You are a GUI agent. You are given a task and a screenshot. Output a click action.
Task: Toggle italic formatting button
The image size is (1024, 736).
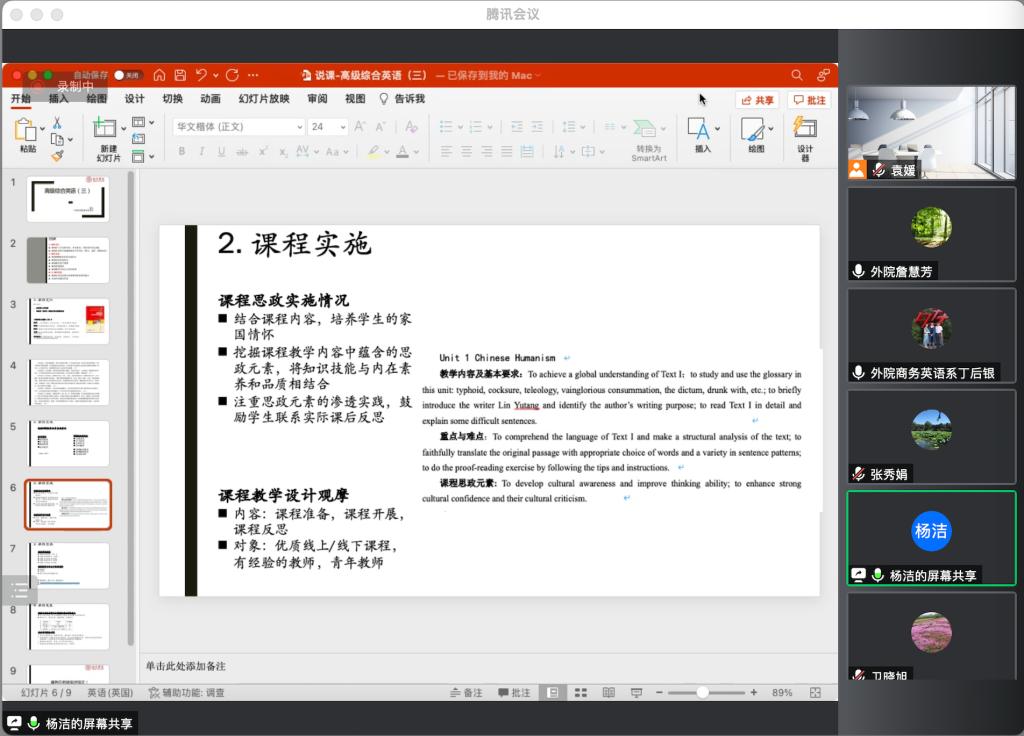coord(201,152)
